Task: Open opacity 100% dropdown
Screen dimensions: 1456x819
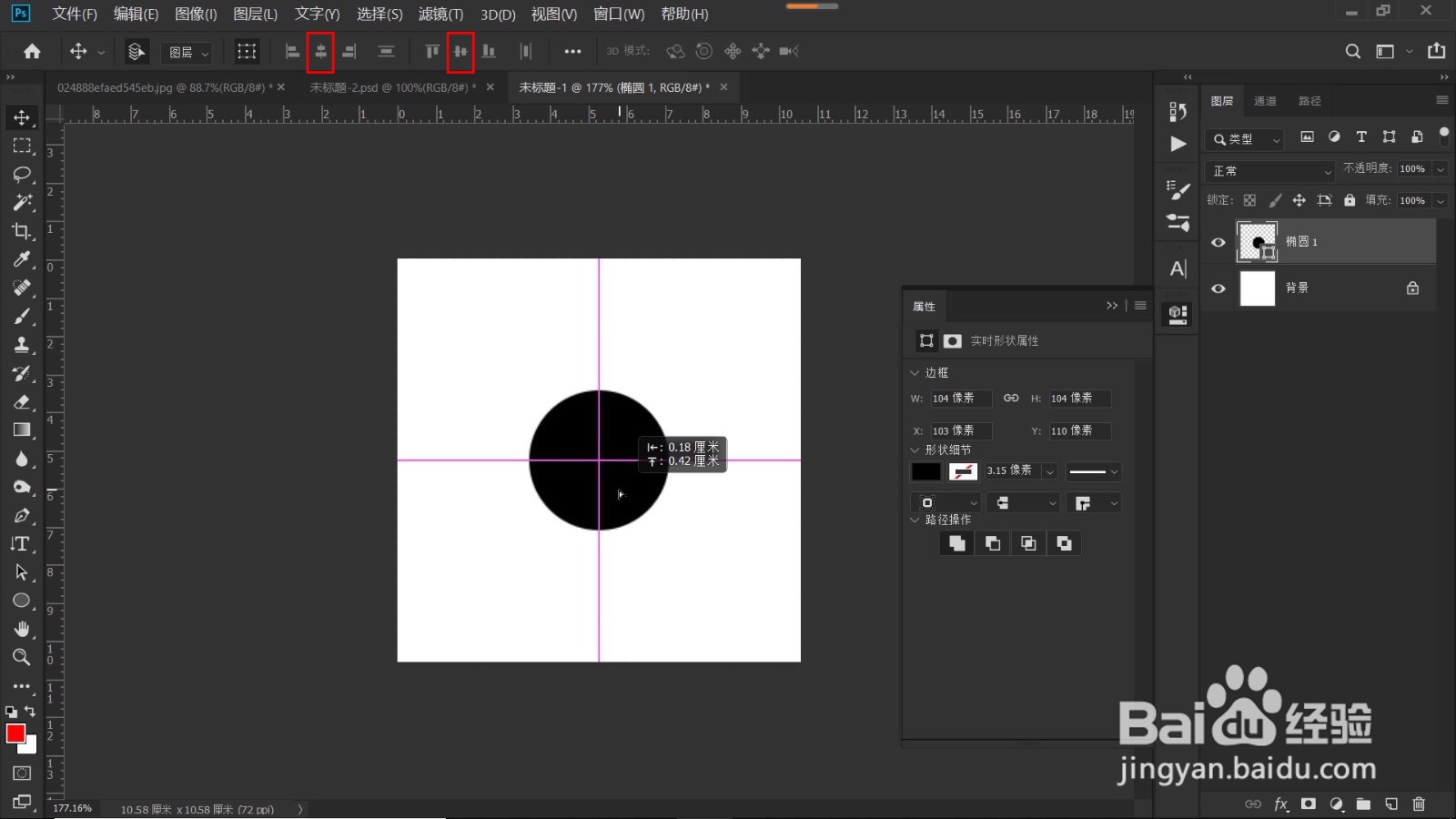Action: click(x=1441, y=169)
